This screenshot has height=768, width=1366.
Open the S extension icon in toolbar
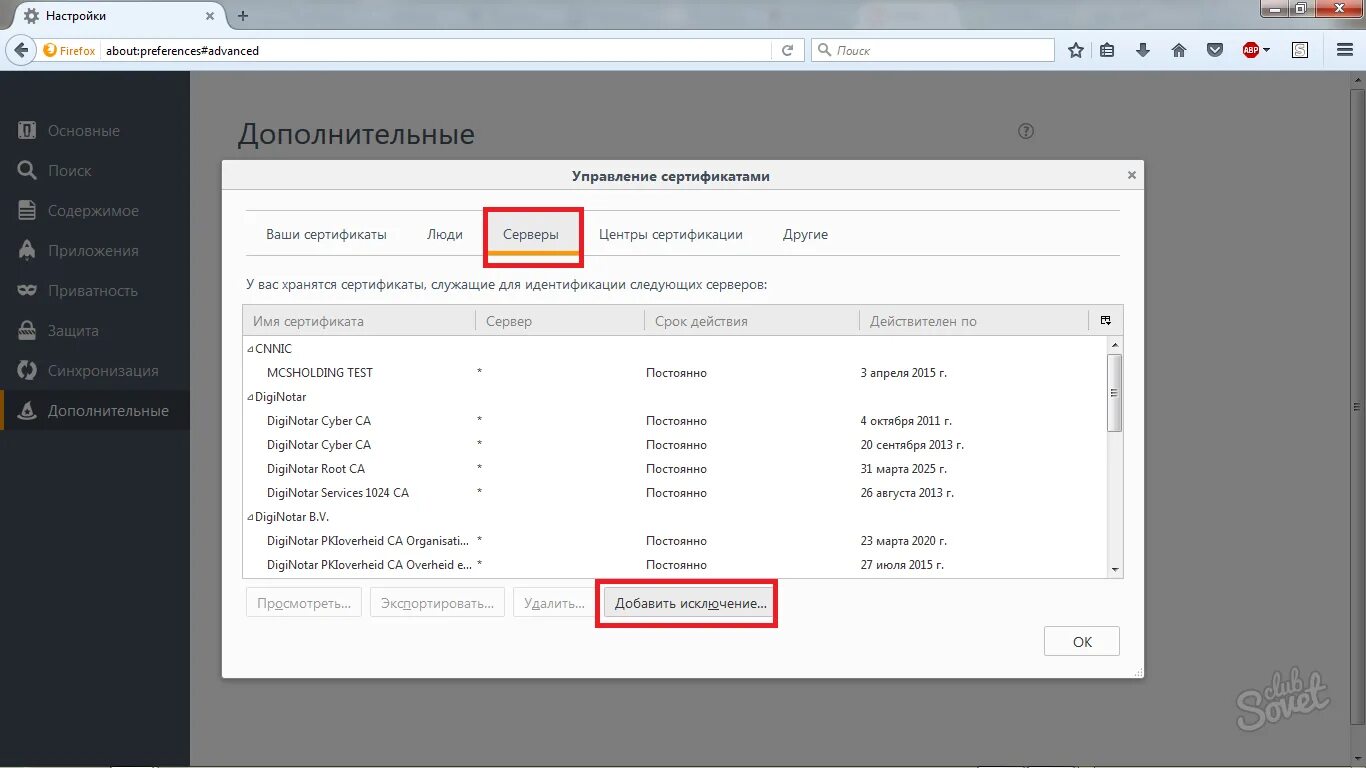[1300, 50]
